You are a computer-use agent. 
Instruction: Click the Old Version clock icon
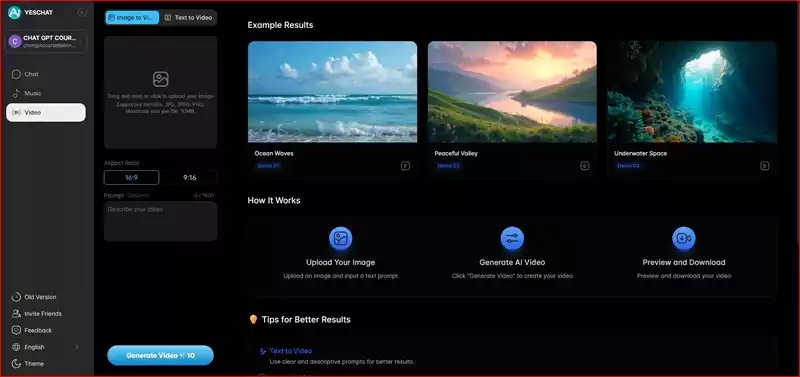tap(16, 297)
